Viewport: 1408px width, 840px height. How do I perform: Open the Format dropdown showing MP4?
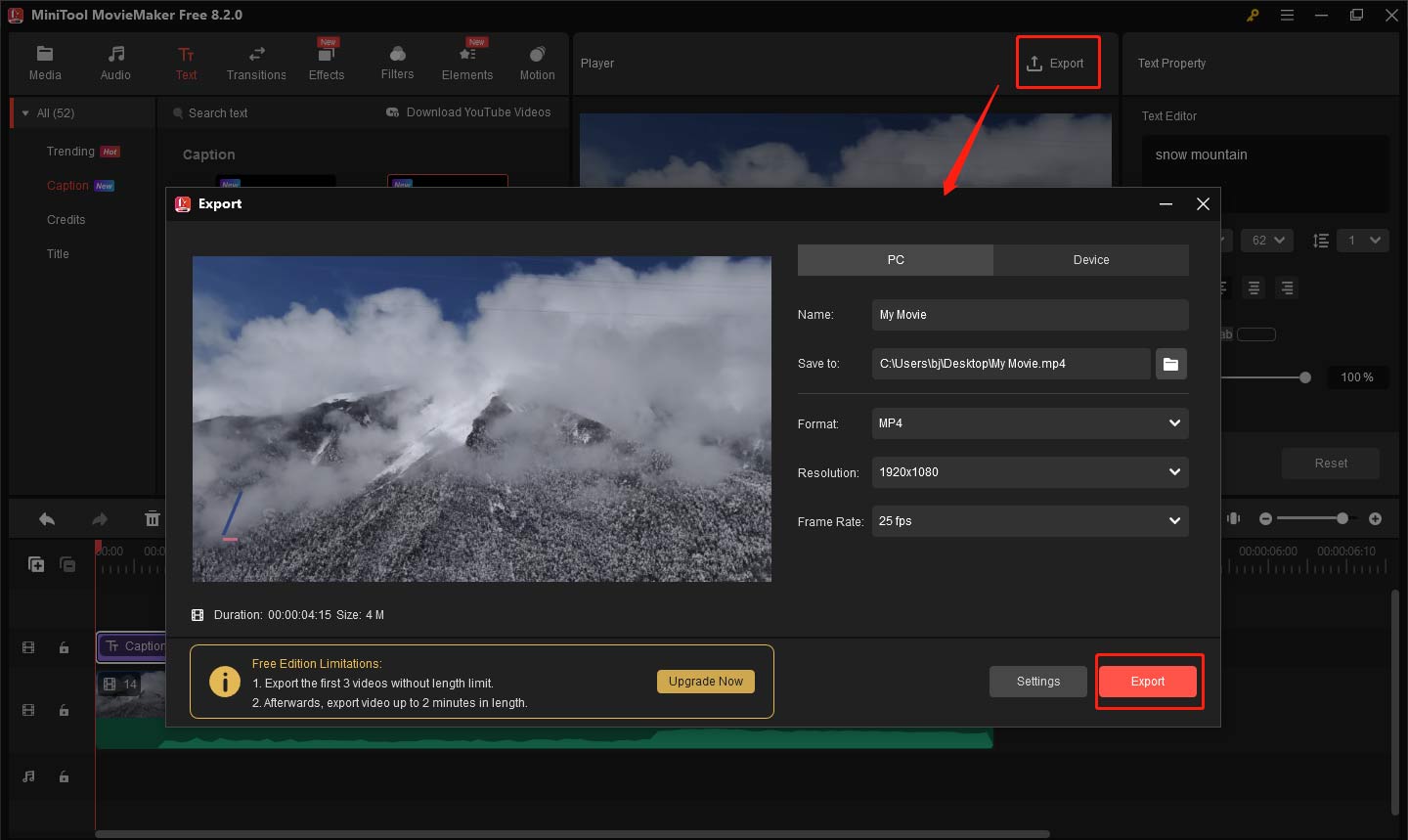[x=1030, y=423]
